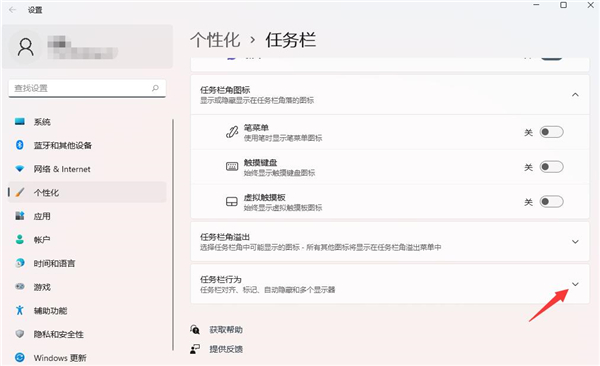The image size is (600, 366).
Task: Click the virtual touchpad icon
Action: point(232,202)
